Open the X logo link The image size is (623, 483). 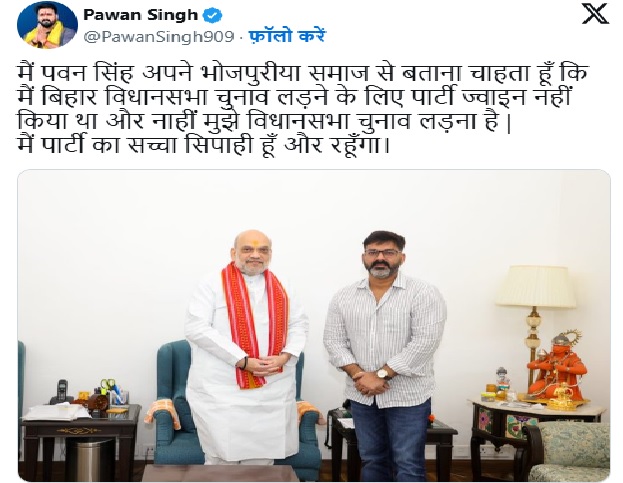click(x=595, y=14)
